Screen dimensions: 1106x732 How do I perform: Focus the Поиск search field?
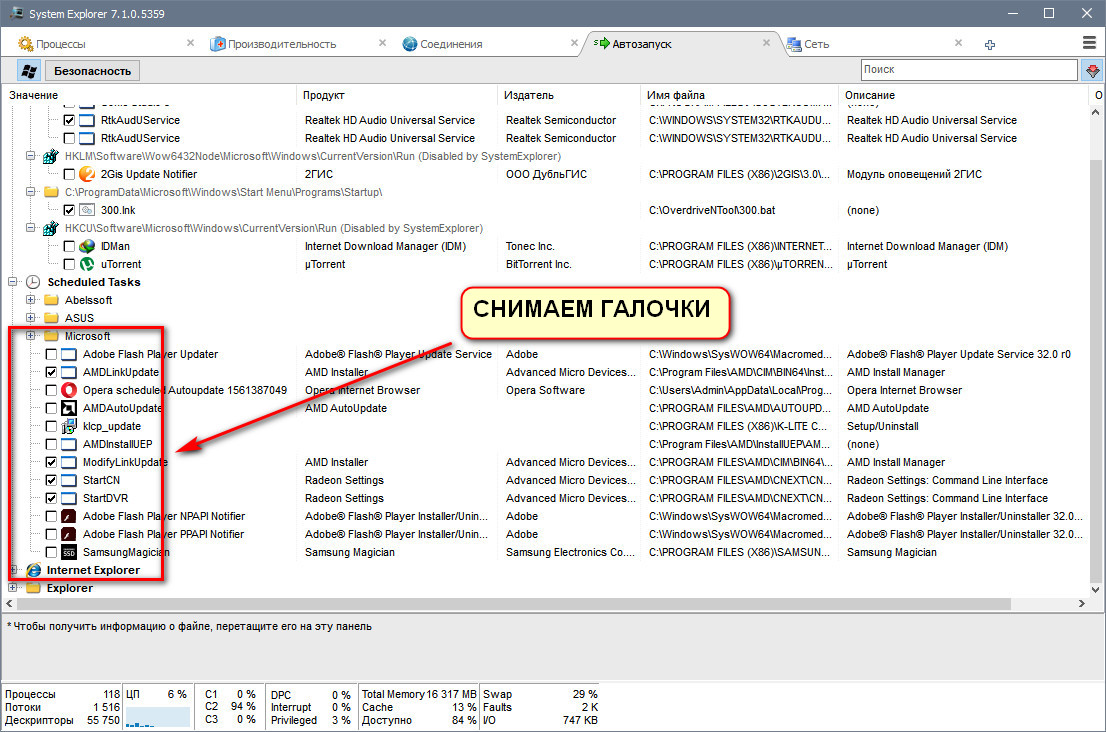969,70
